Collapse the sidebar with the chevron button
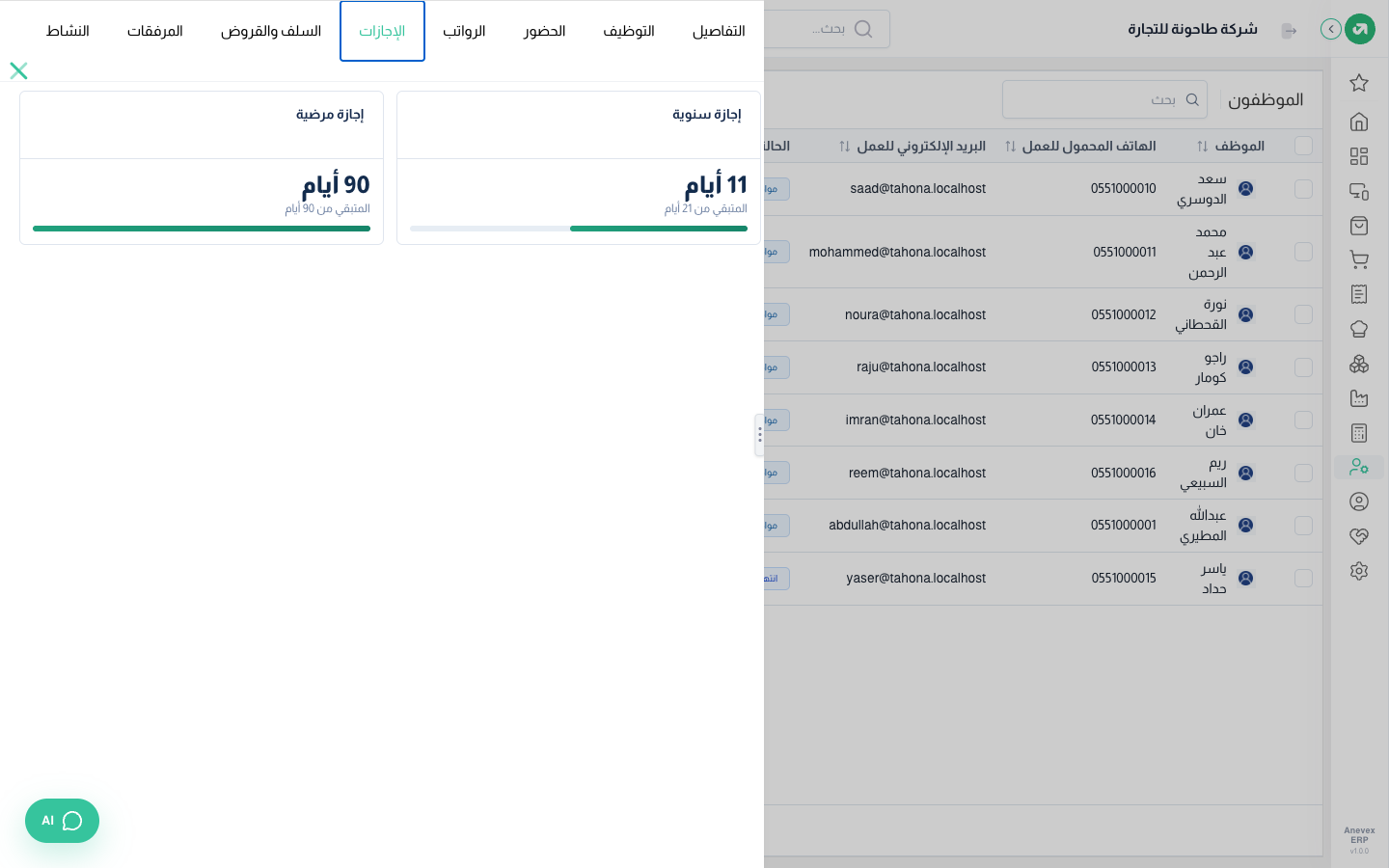Image resolution: width=1389 pixels, height=868 pixels. [1331, 29]
